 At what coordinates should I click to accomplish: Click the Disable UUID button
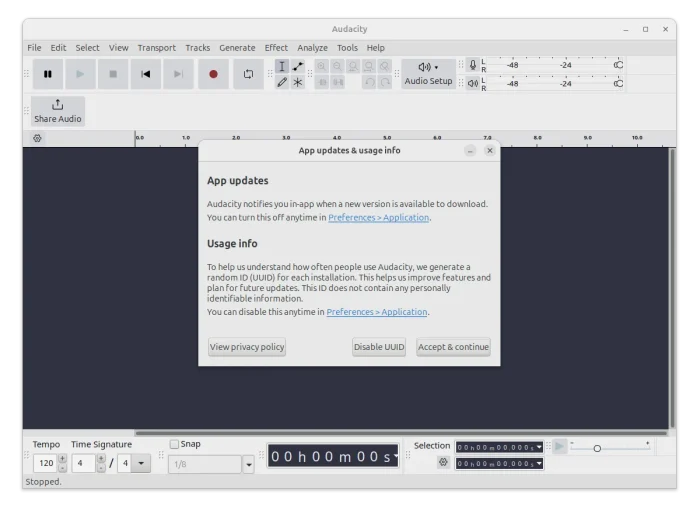click(x=379, y=347)
